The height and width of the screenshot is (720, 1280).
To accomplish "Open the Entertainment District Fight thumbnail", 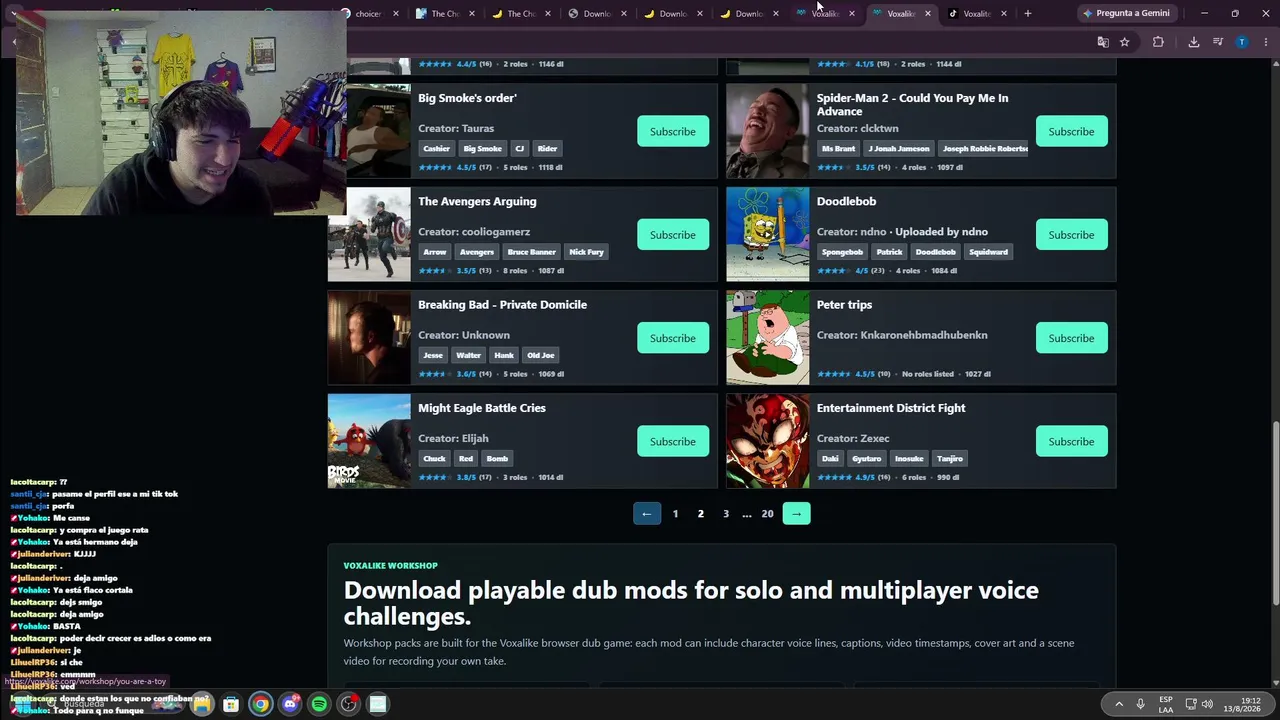I will tap(767, 441).
